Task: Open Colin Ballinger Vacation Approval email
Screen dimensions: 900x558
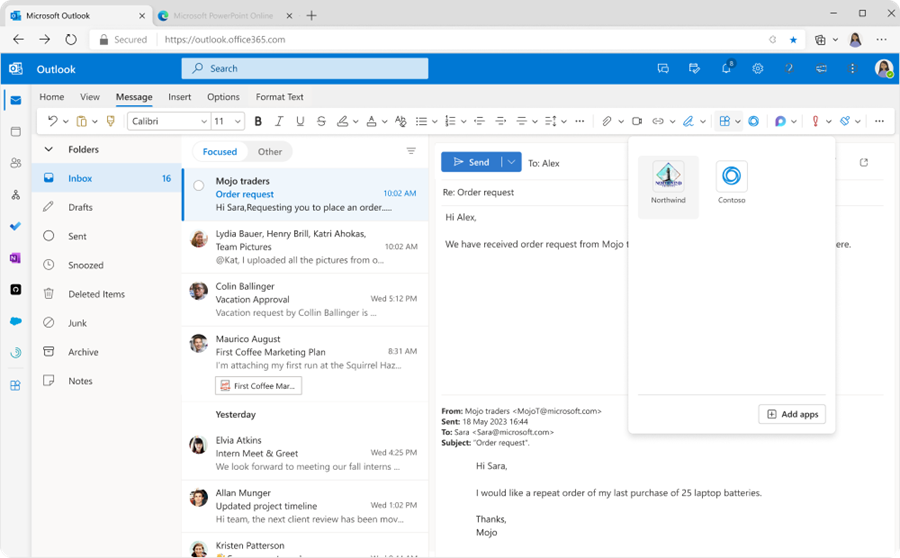Action: click(x=305, y=300)
